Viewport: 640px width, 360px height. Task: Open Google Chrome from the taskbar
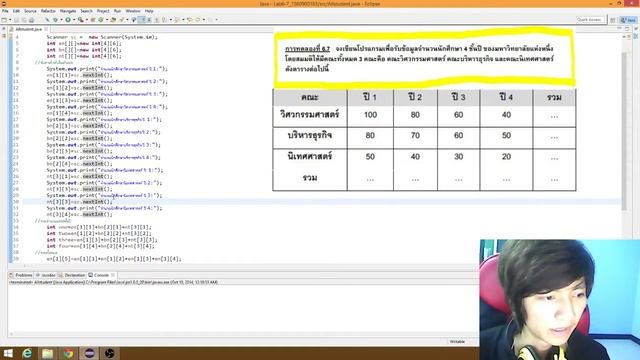pos(69,353)
